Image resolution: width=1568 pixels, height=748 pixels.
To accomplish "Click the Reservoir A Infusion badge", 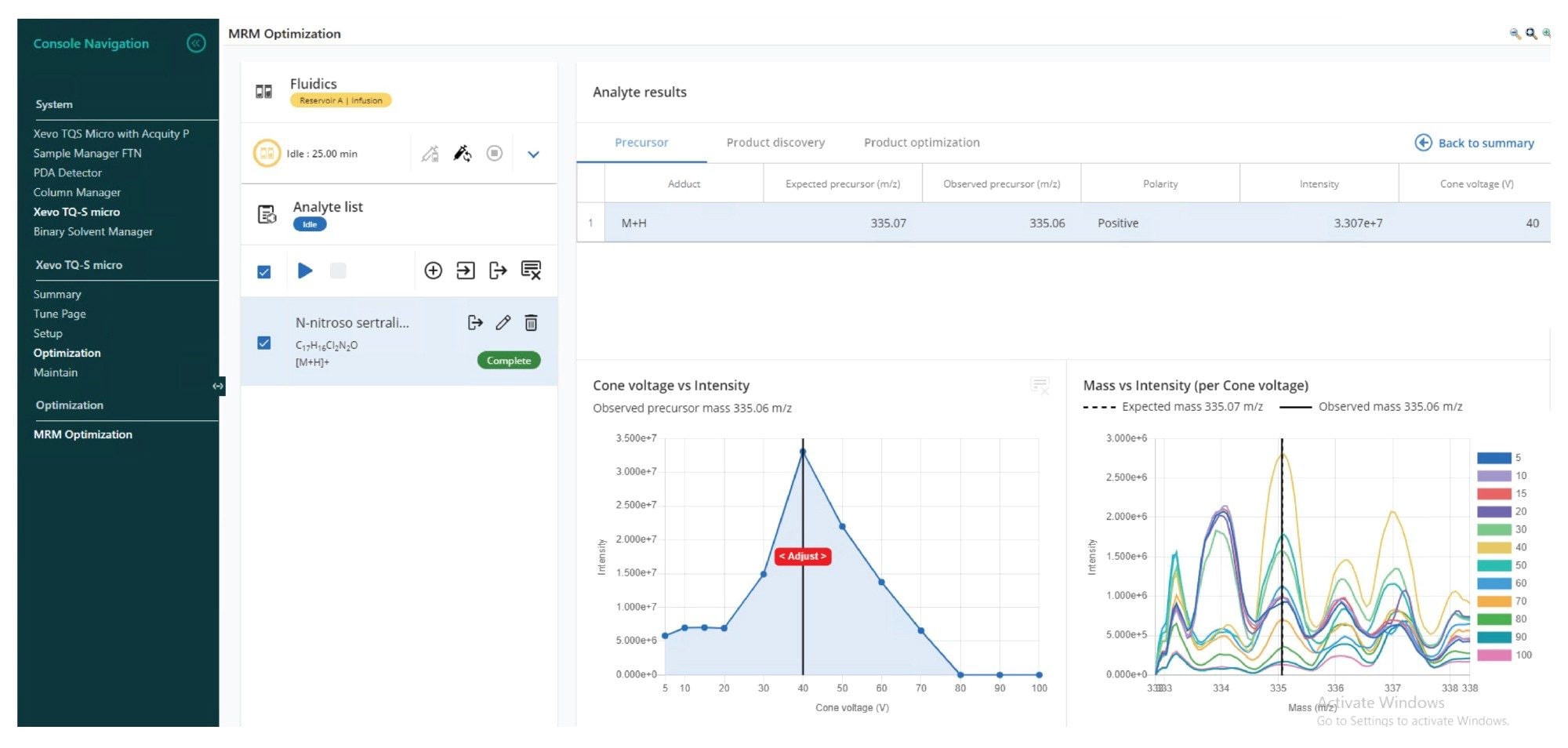I will (340, 100).
